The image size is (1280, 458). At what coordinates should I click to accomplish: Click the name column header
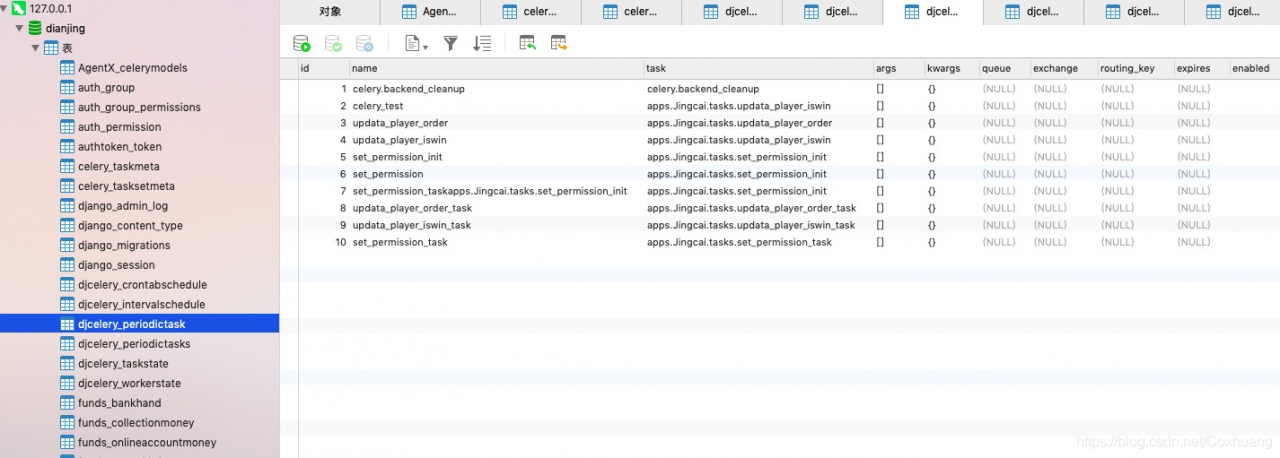pos(497,68)
